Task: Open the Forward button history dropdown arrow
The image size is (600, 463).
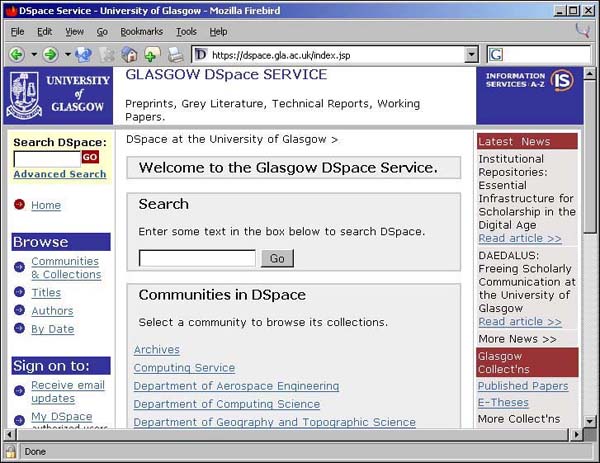Action: (67, 55)
